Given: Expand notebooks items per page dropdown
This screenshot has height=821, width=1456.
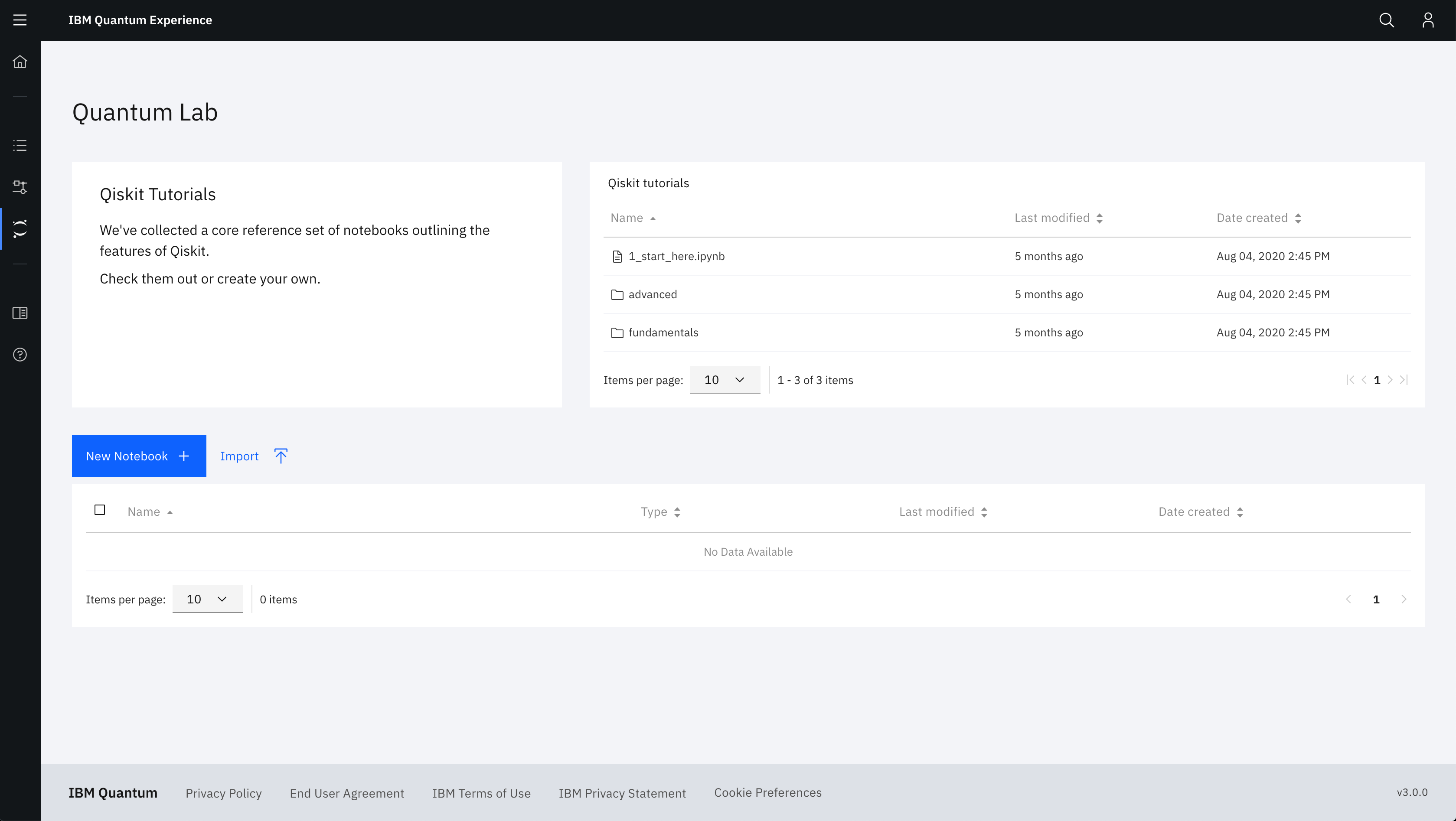Looking at the screenshot, I should tap(207, 599).
